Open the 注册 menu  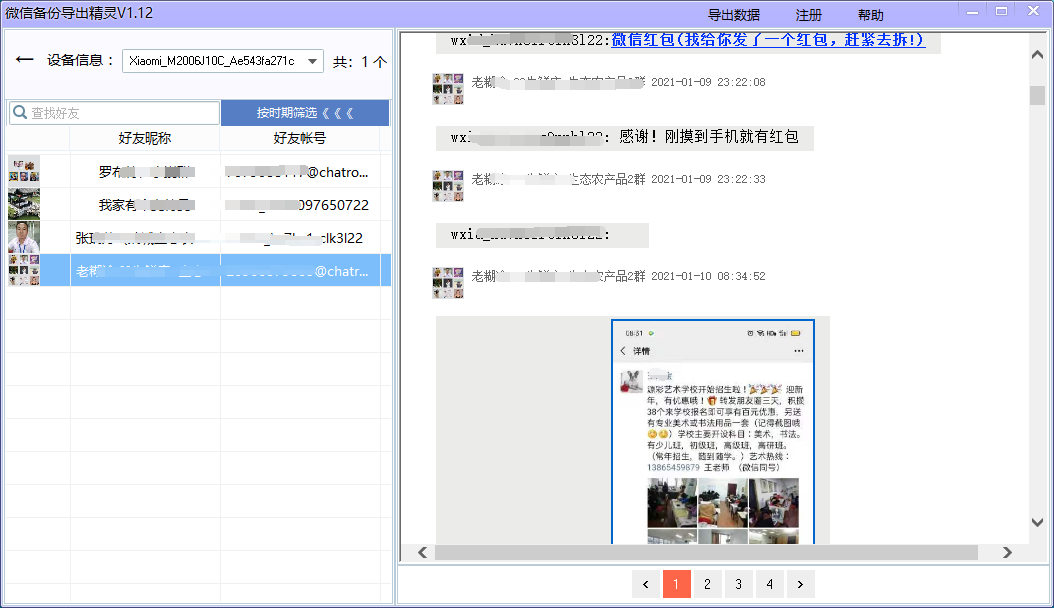[809, 15]
